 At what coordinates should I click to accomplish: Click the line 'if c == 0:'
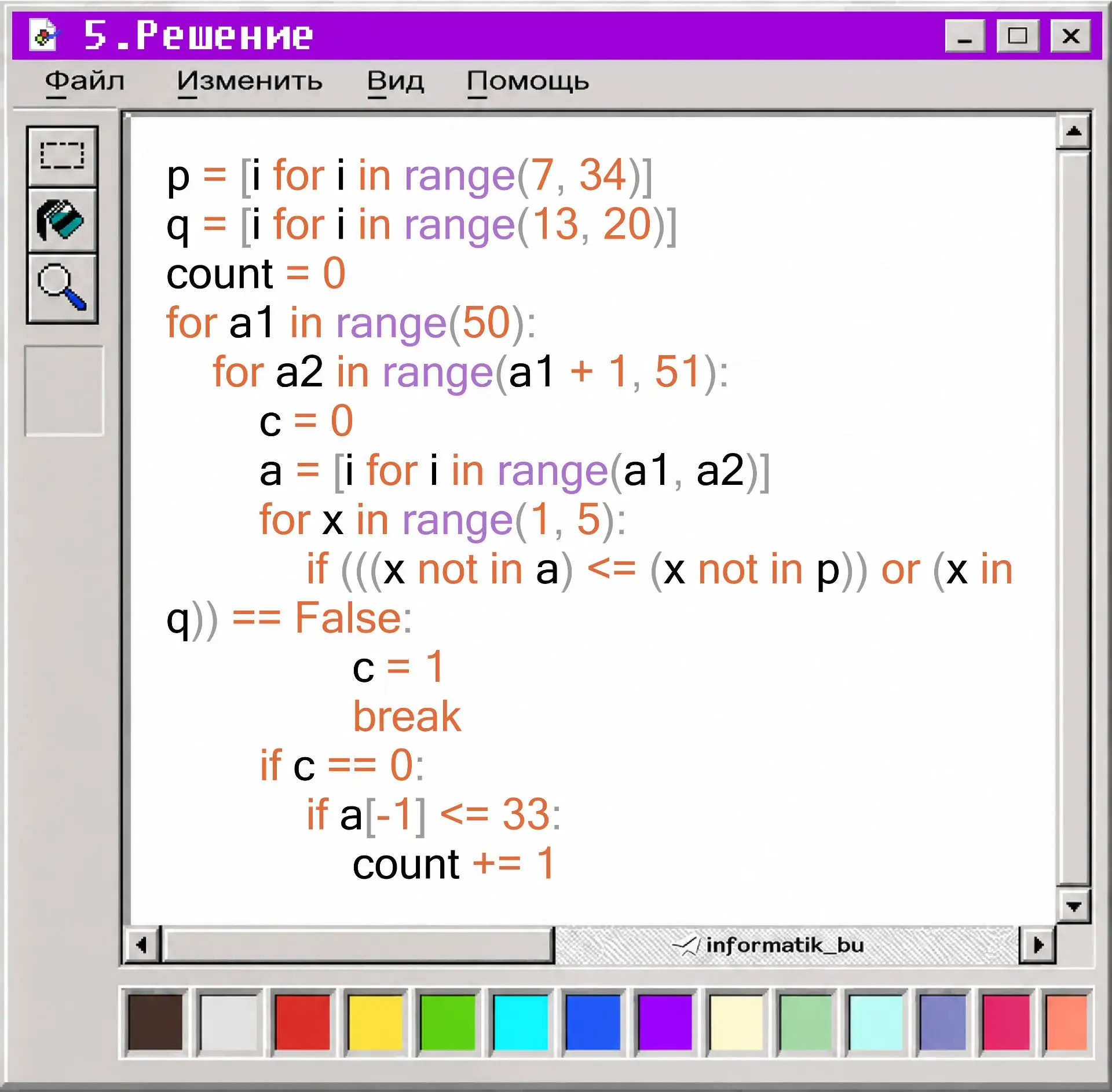click(x=342, y=766)
